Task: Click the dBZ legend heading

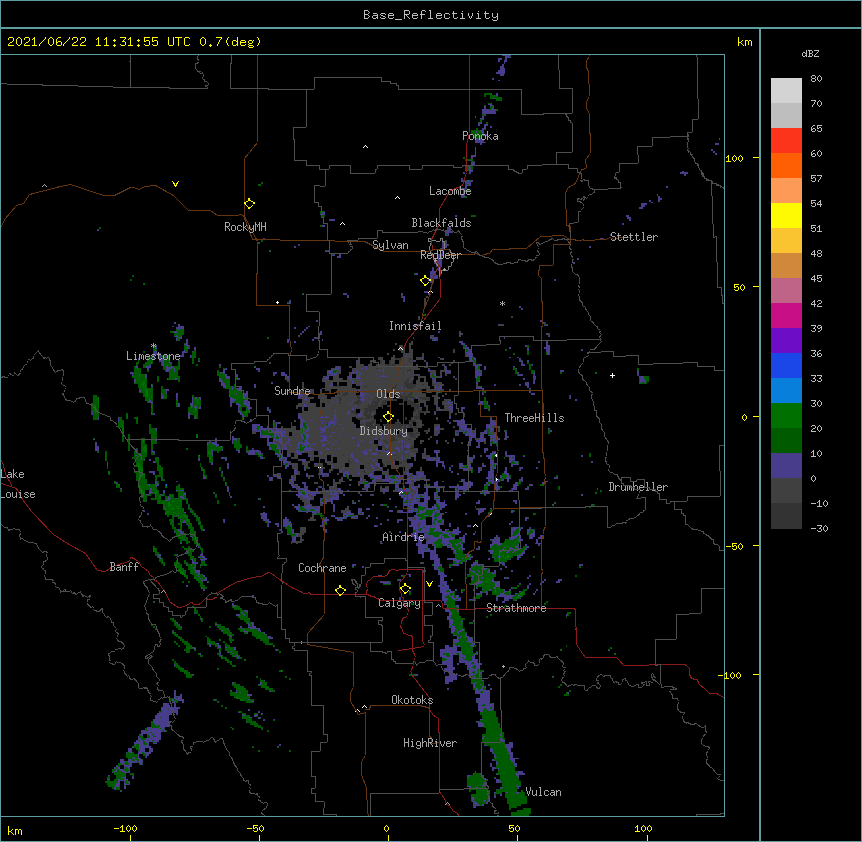Action: point(810,54)
